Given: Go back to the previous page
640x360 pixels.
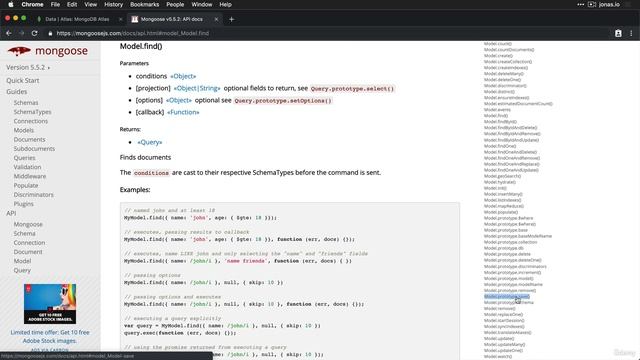Looking at the screenshot, I should point(9,33).
